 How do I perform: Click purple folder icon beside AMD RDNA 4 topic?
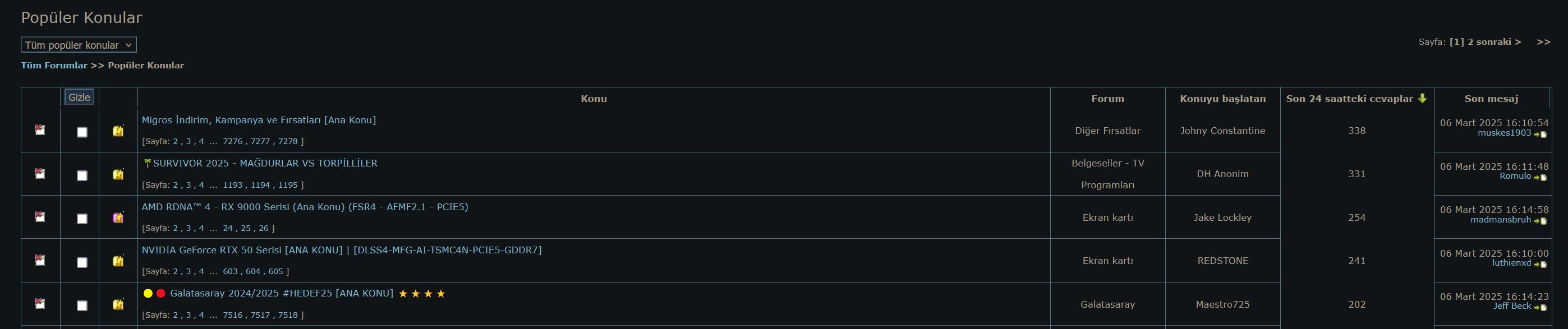118,217
